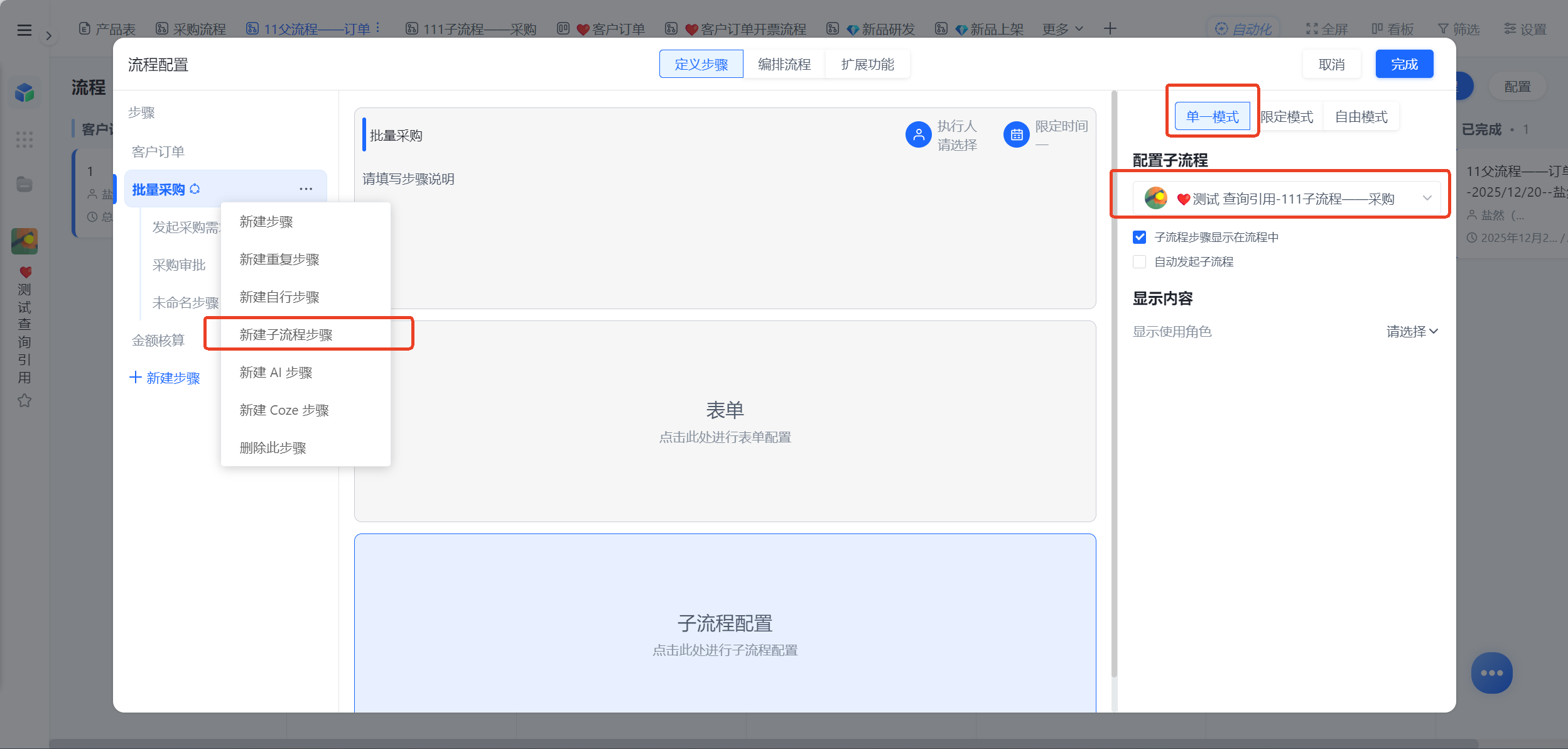Click the star favorite icon in sidebar
This screenshot has height=749, width=1568.
tap(24, 400)
